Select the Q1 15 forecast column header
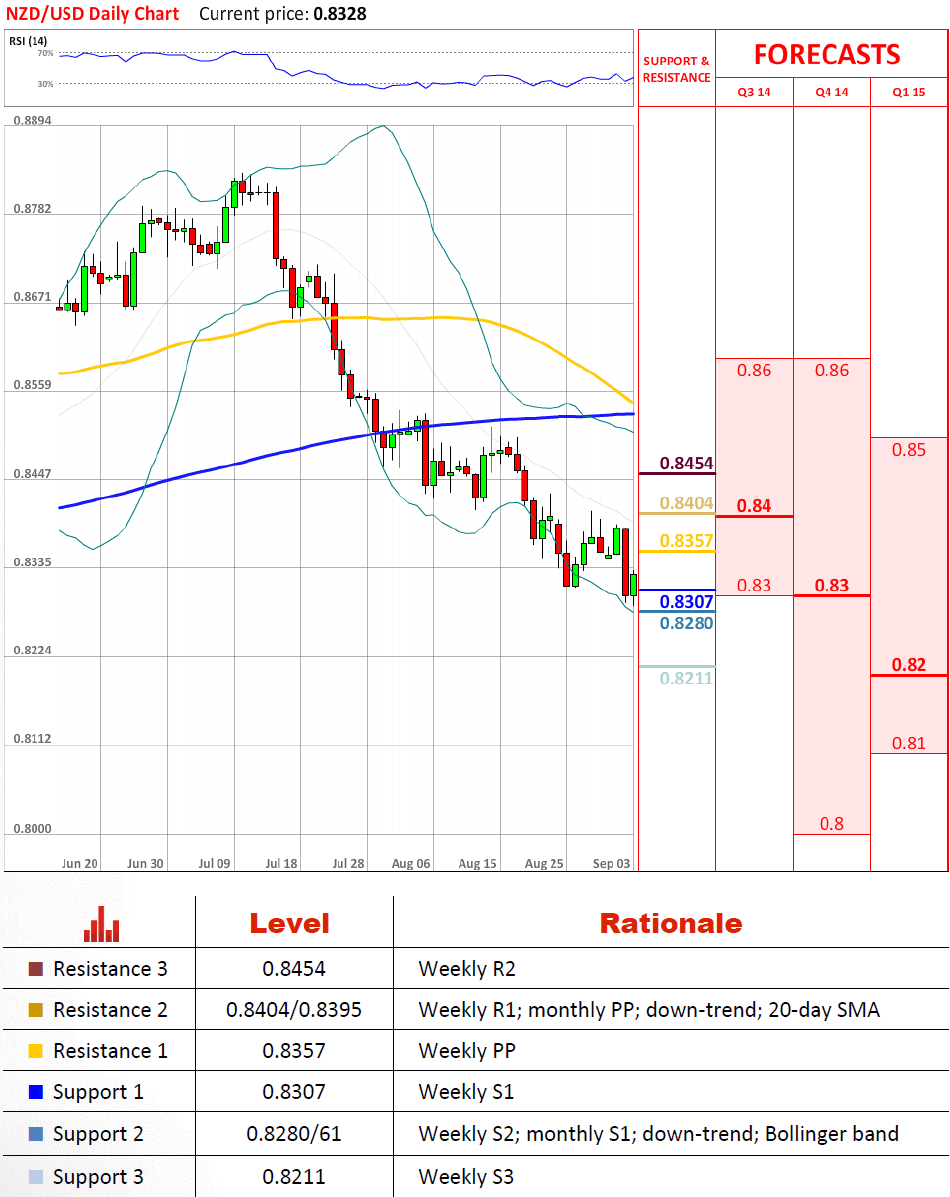Screen dimensions: 950x1197 coord(909,92)
